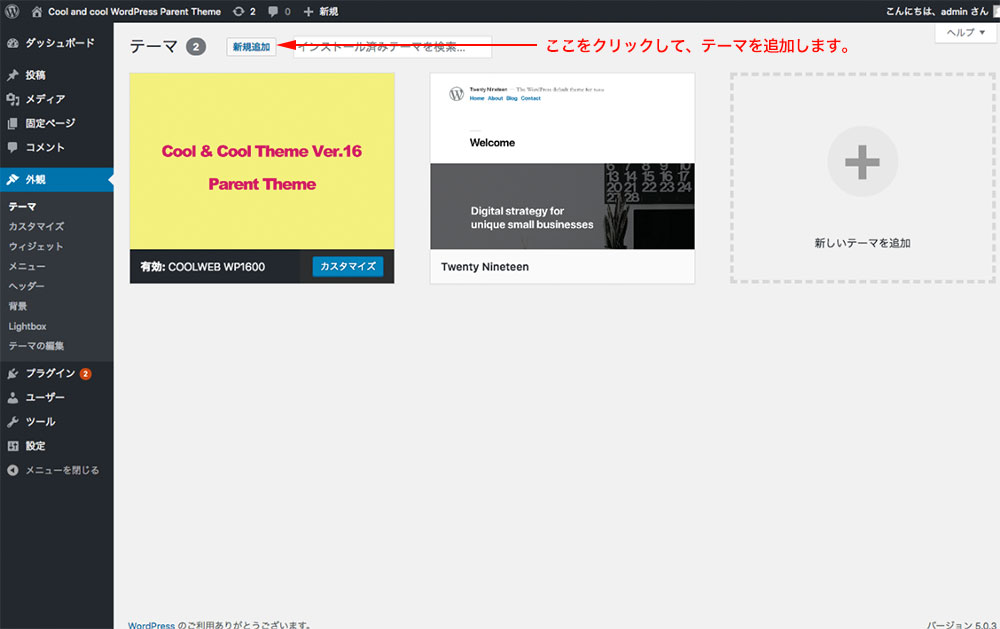Select ヘッダー submenu item

[26, 286]
